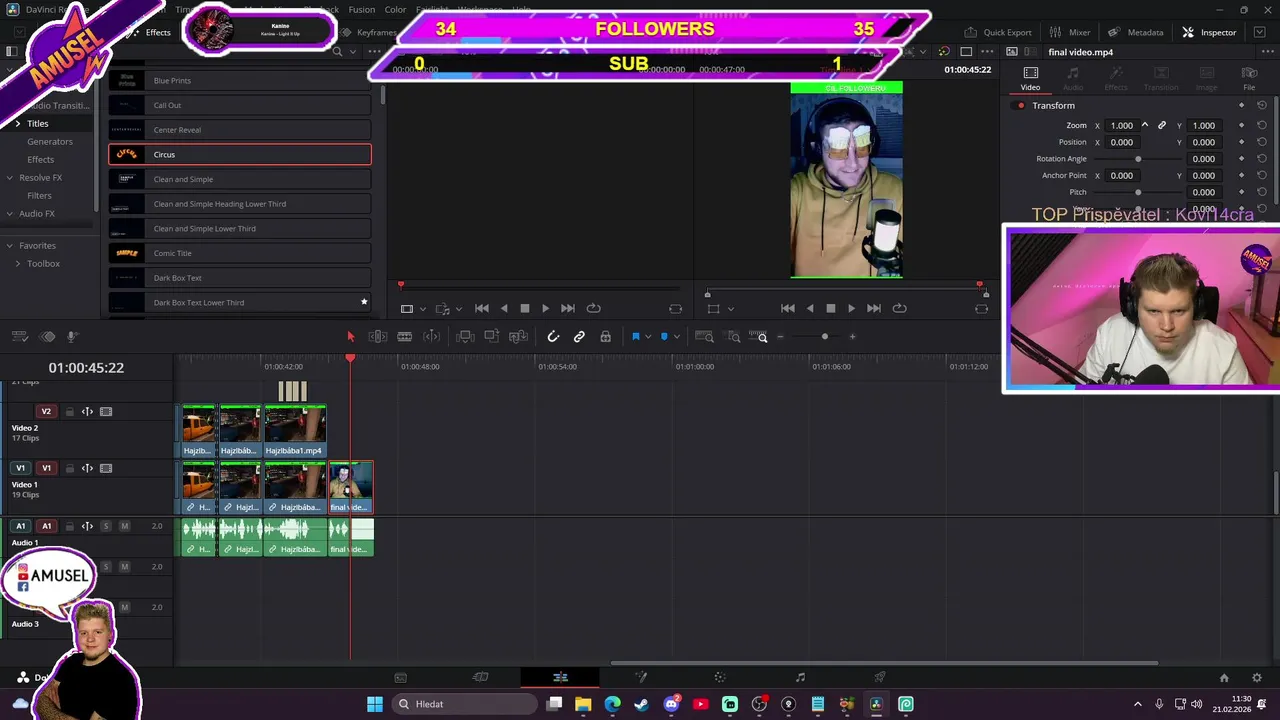
Task: Switch to Inspector Video tab
Action: [1030, 78]
